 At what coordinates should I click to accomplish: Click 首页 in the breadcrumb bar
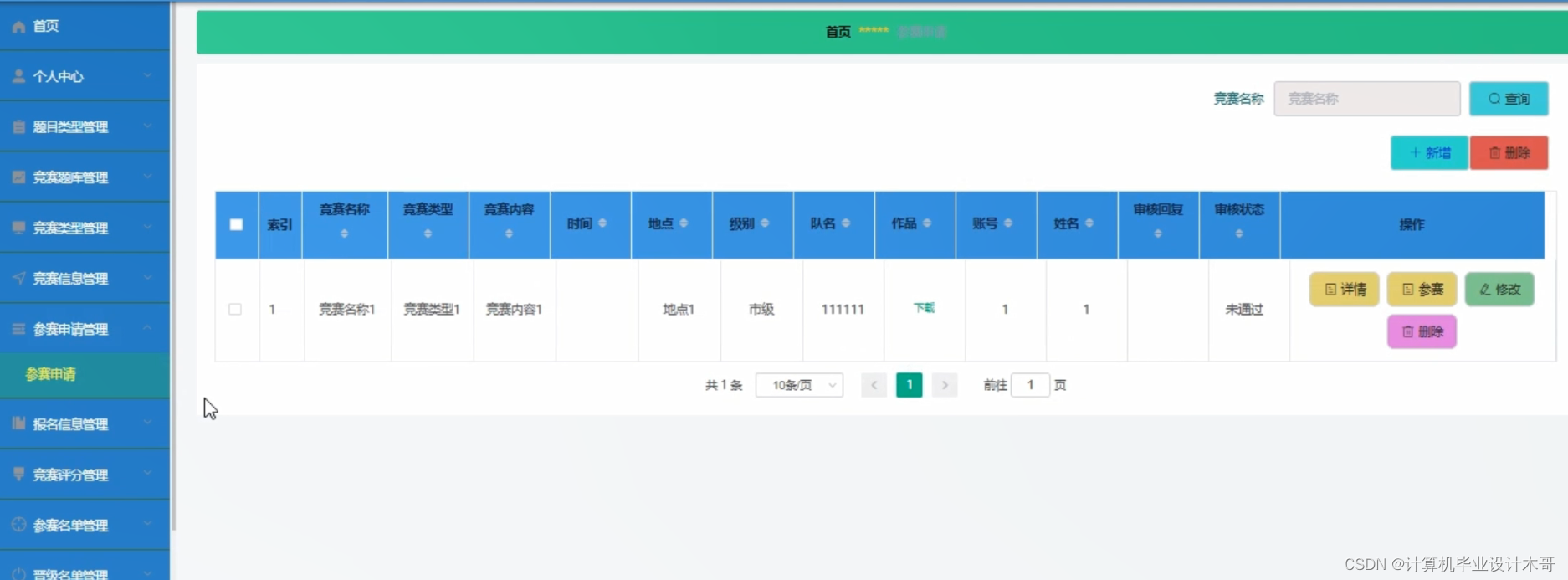[x=838, y=32]
